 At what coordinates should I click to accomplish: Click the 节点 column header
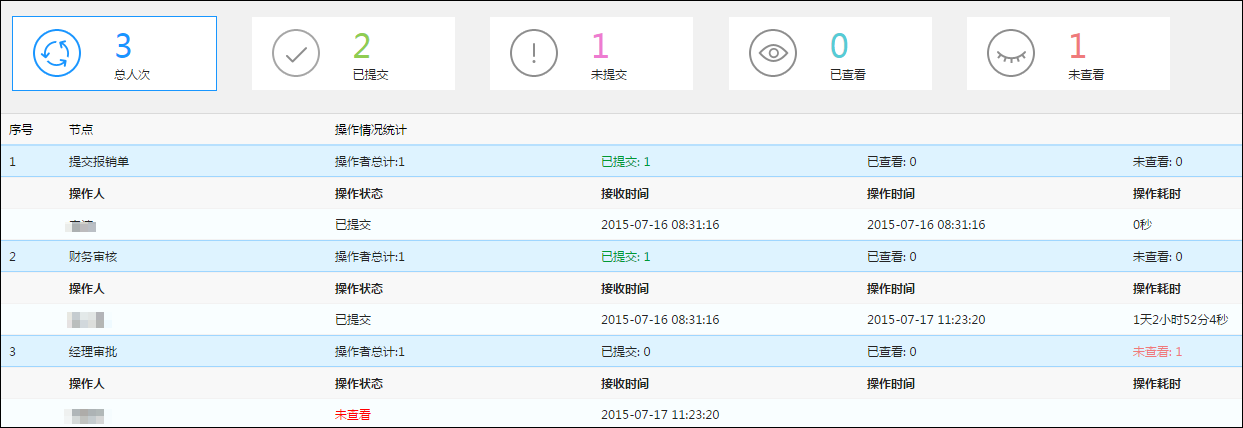tap(81, 130)
